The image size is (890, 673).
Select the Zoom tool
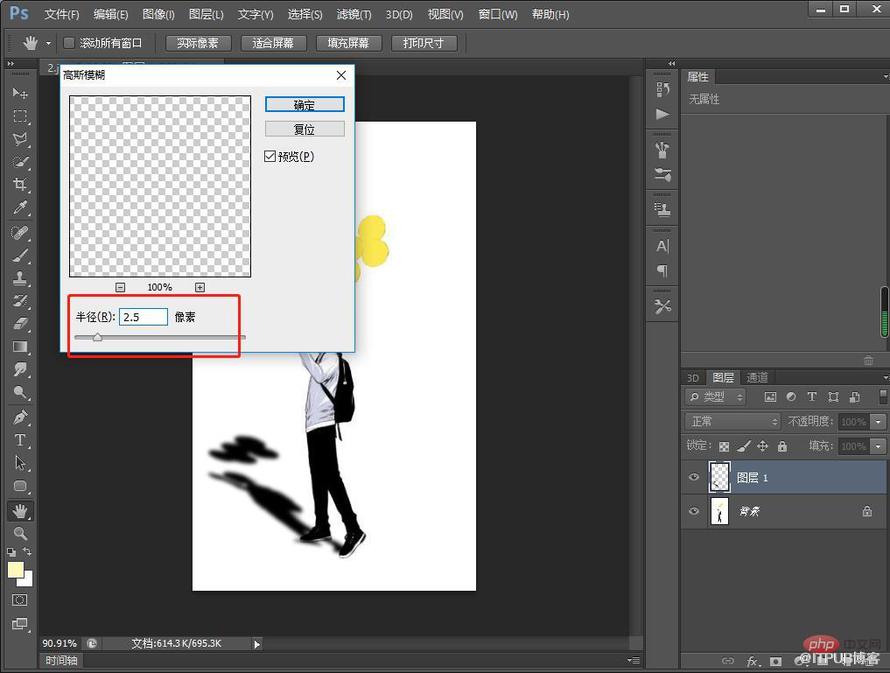[20, 533]
